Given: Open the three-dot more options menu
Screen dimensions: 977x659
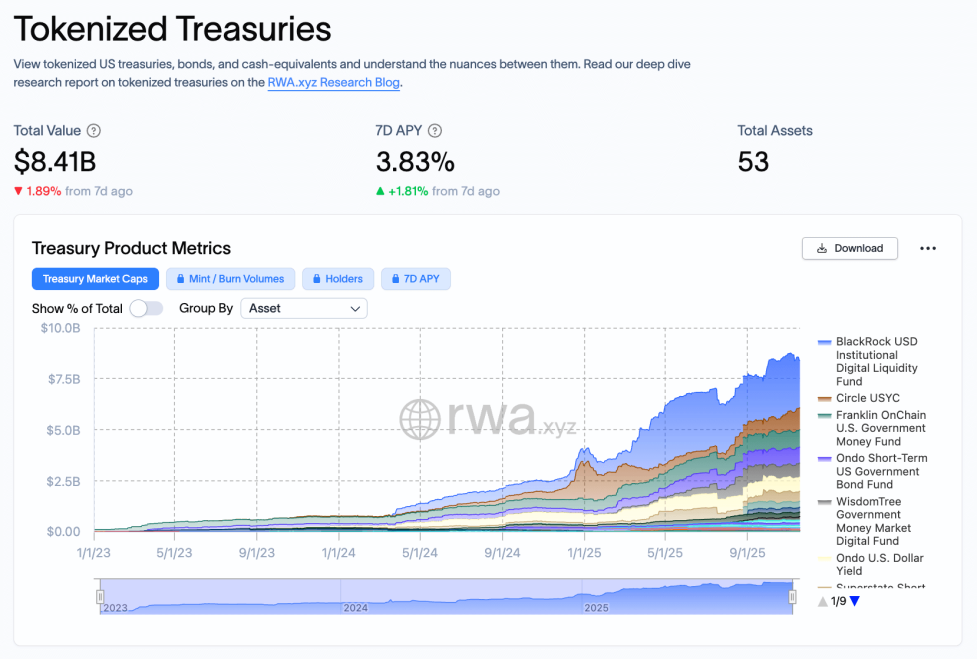Looking at the screenshot, I should tap(928, 248).
